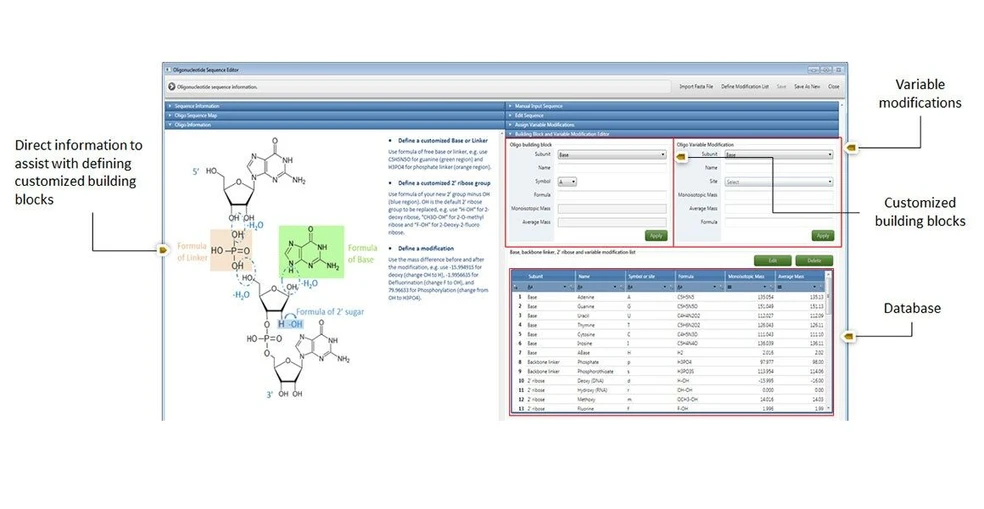Open Subunit dropdown in Oligo Variable Modification
984x509 pixels.
(779, 154)
